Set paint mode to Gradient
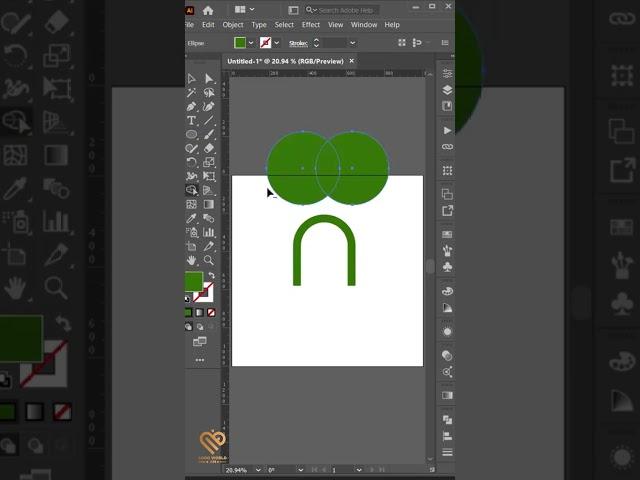 pyautogui.click(x=200, y=313)
